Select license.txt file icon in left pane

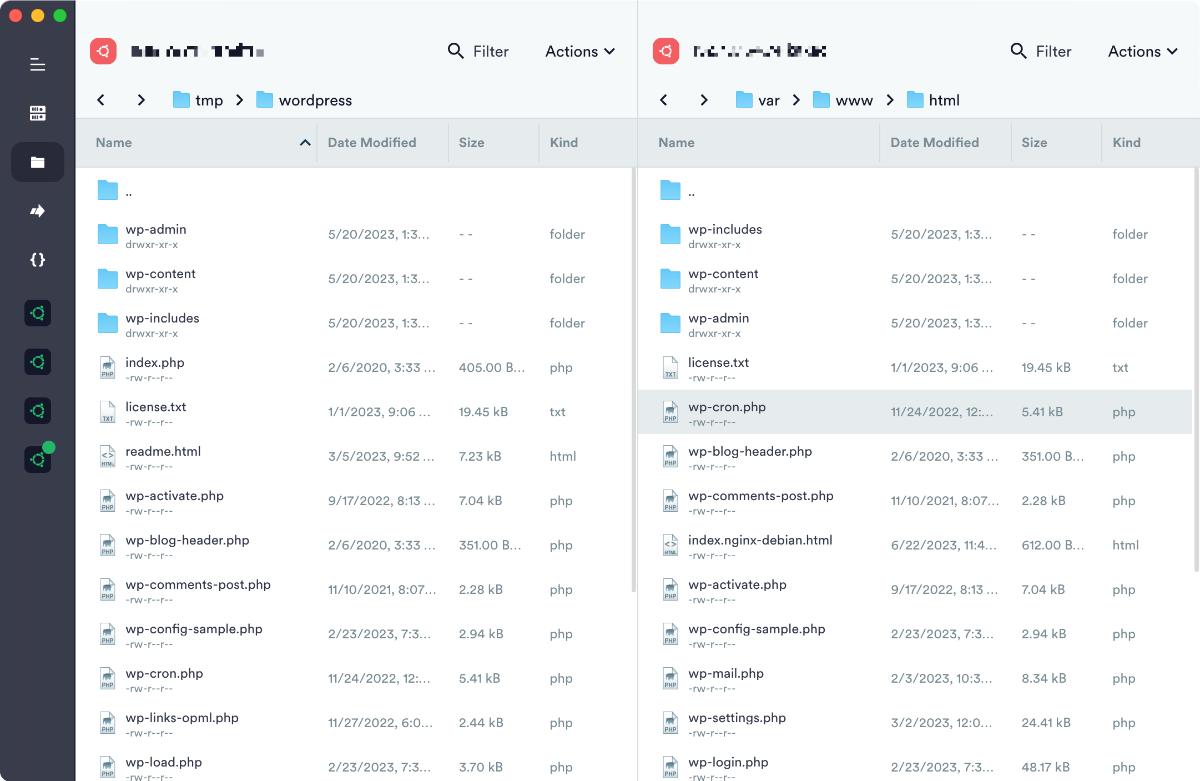[x=107, y=412]
